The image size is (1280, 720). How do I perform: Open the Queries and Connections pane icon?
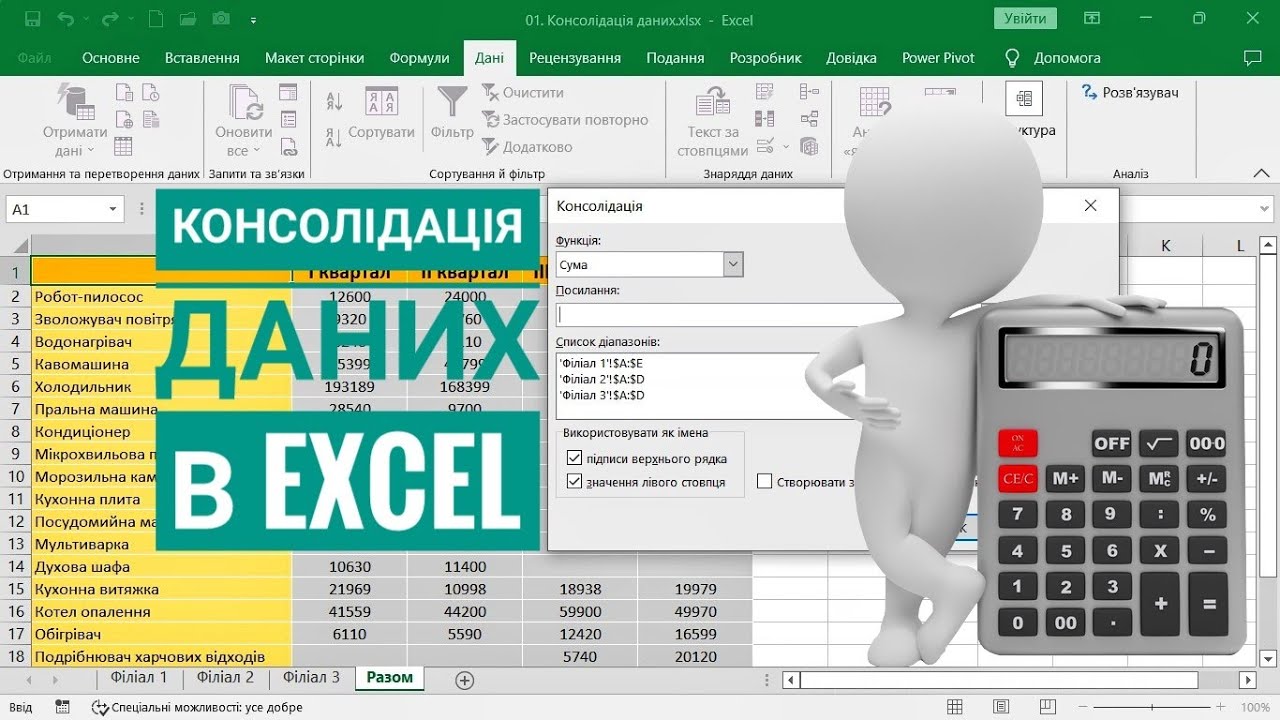coord(289,93)
